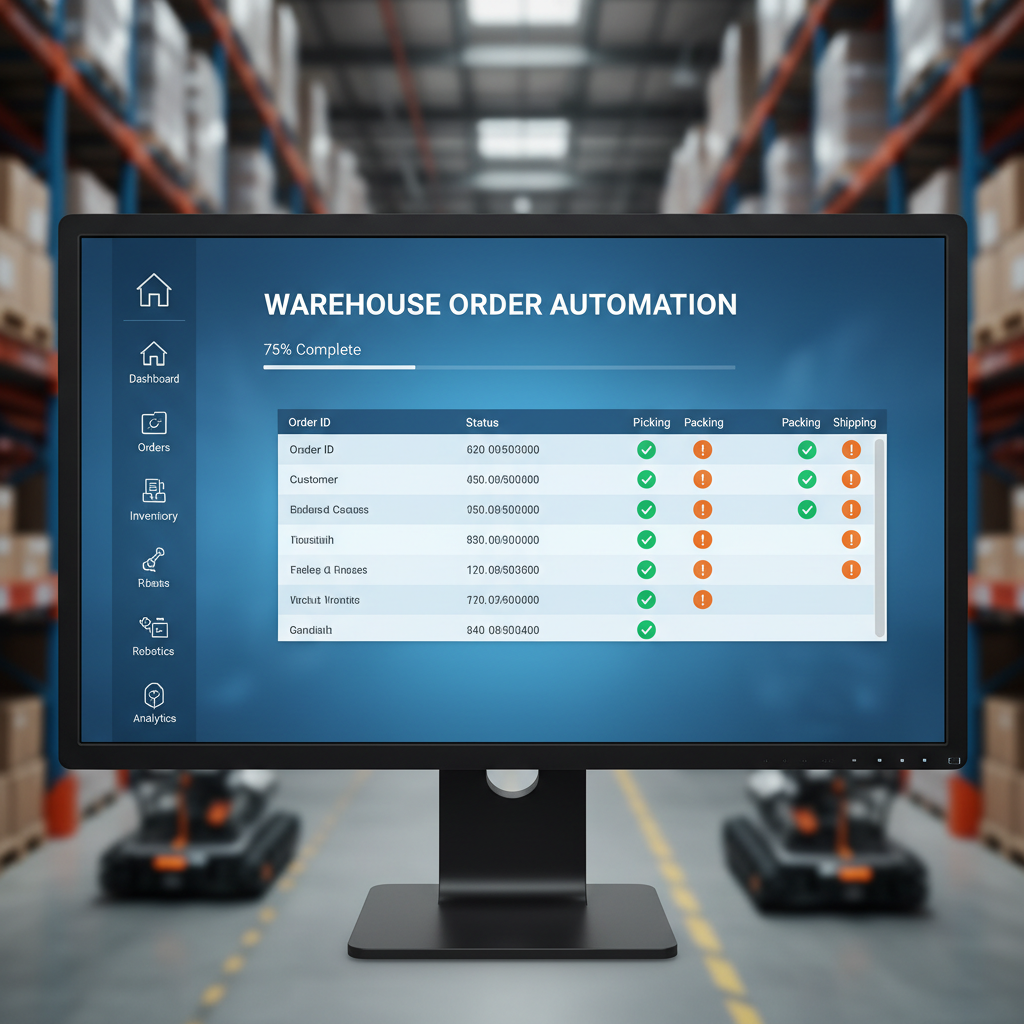
Task: Toggle green Picking check in Gandiaih row
Action: point(647,630)
